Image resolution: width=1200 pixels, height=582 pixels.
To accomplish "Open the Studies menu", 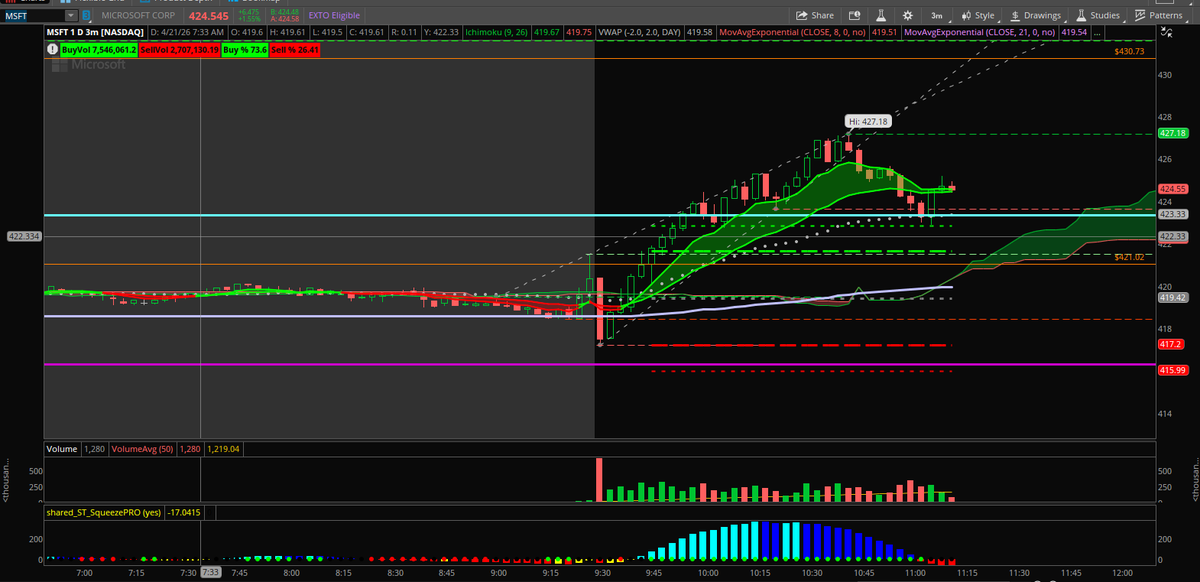I will 1097,16.
